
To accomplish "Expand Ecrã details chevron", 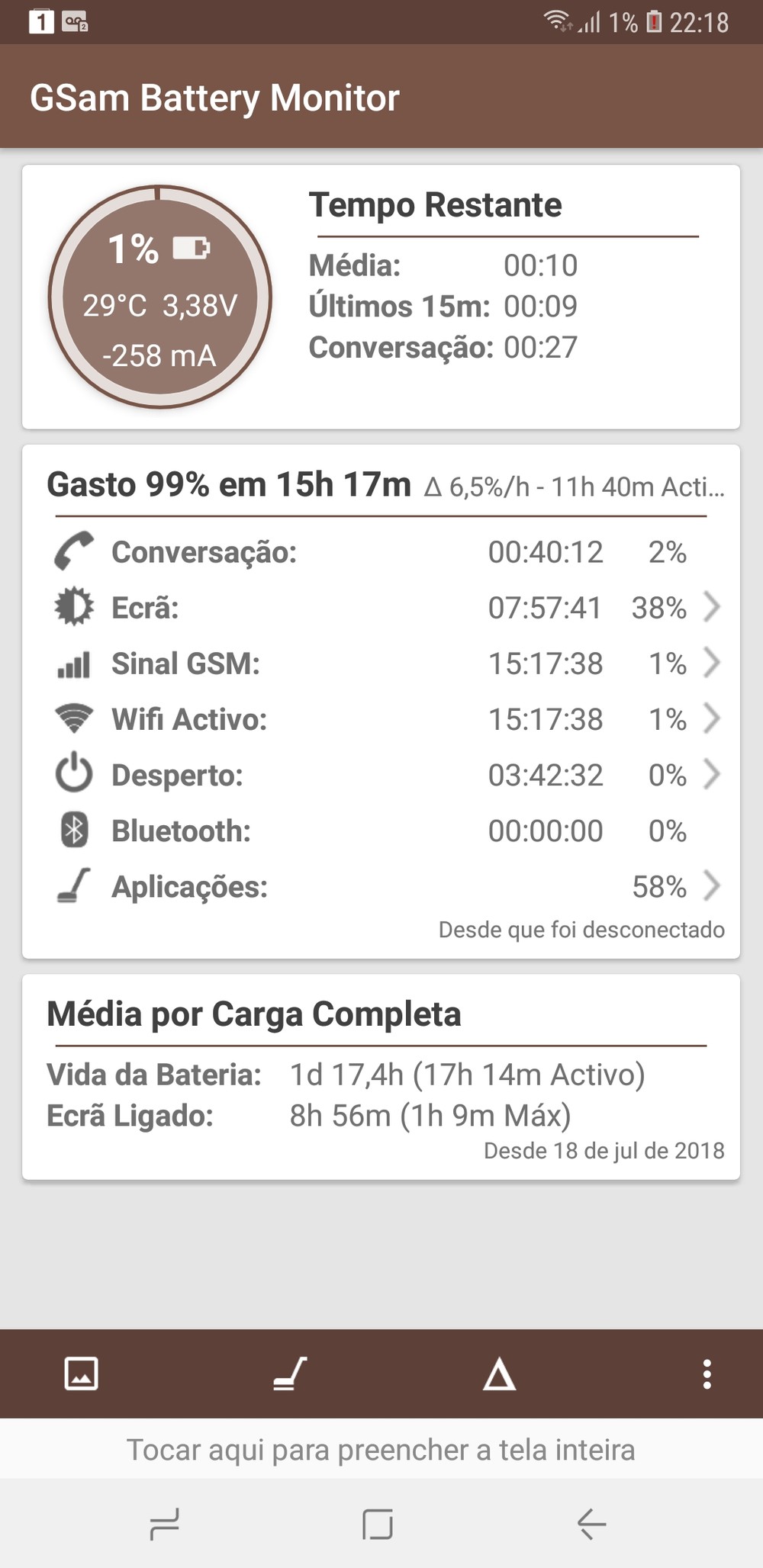I will pyautogui.click(x=711, y=607).
